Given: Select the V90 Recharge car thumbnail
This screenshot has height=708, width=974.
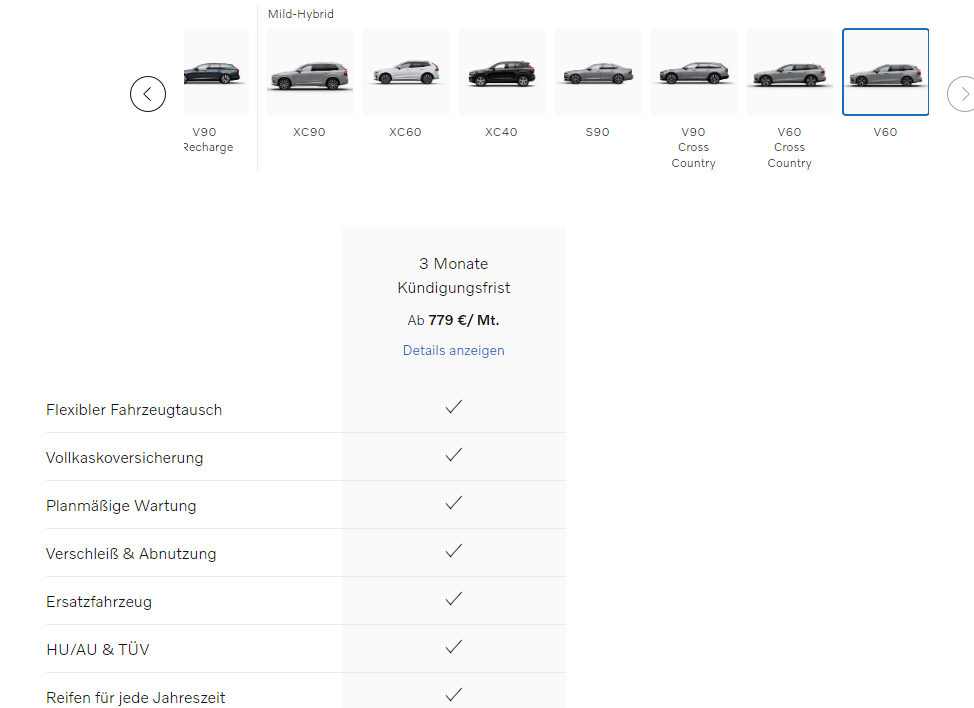Looking at the screenshot, I should click(216, 72).
